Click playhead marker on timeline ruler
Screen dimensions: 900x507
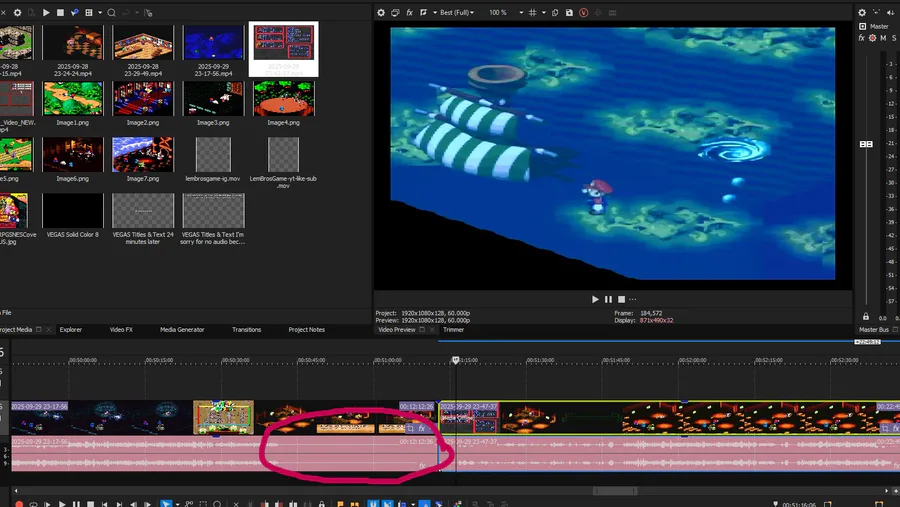456,360
